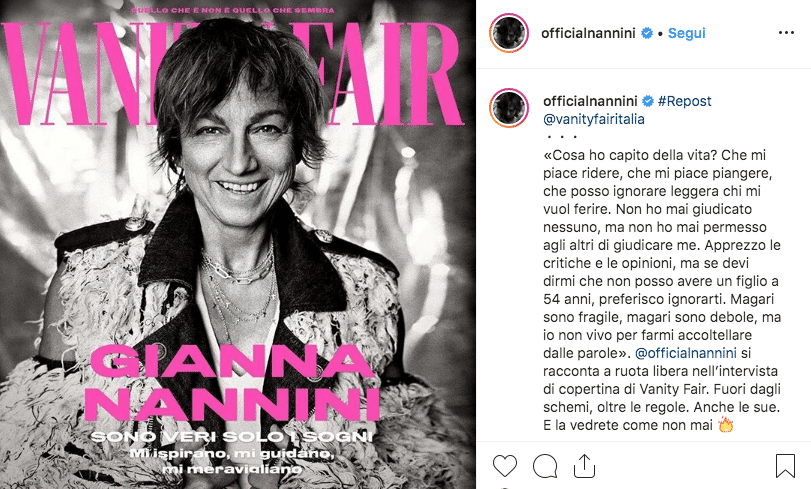Open the caption profile avatar of officialnannini
This screenshot has width=811, height=489.
pos(509,108)
